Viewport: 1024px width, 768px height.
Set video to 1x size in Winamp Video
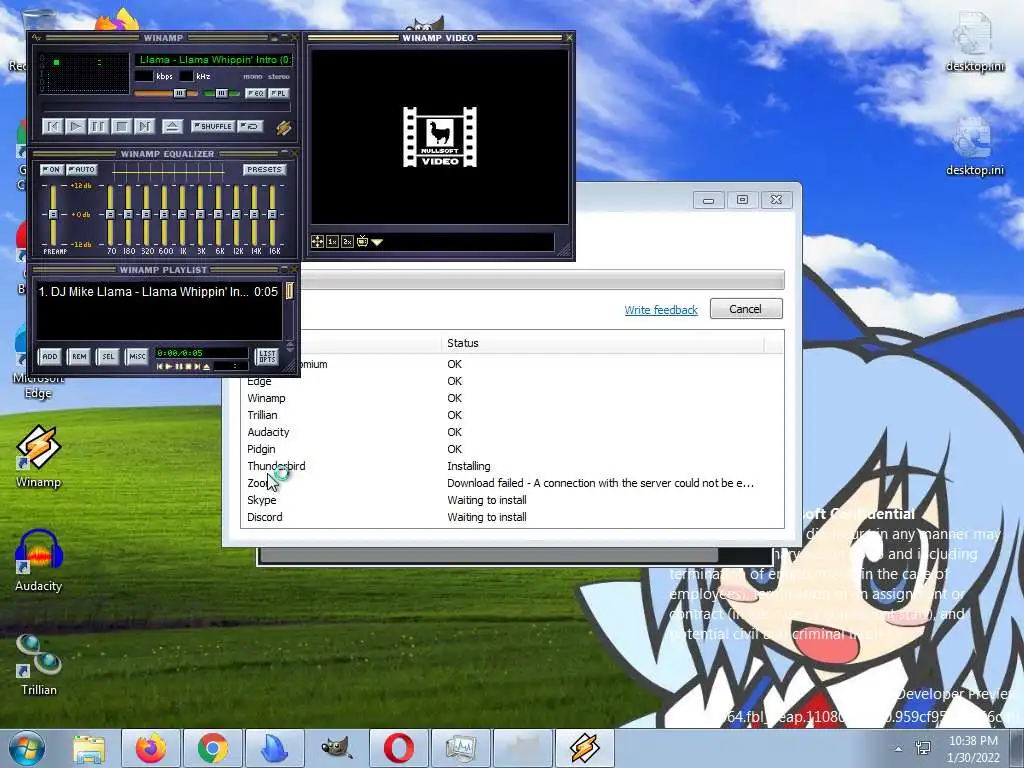[332, 242]
